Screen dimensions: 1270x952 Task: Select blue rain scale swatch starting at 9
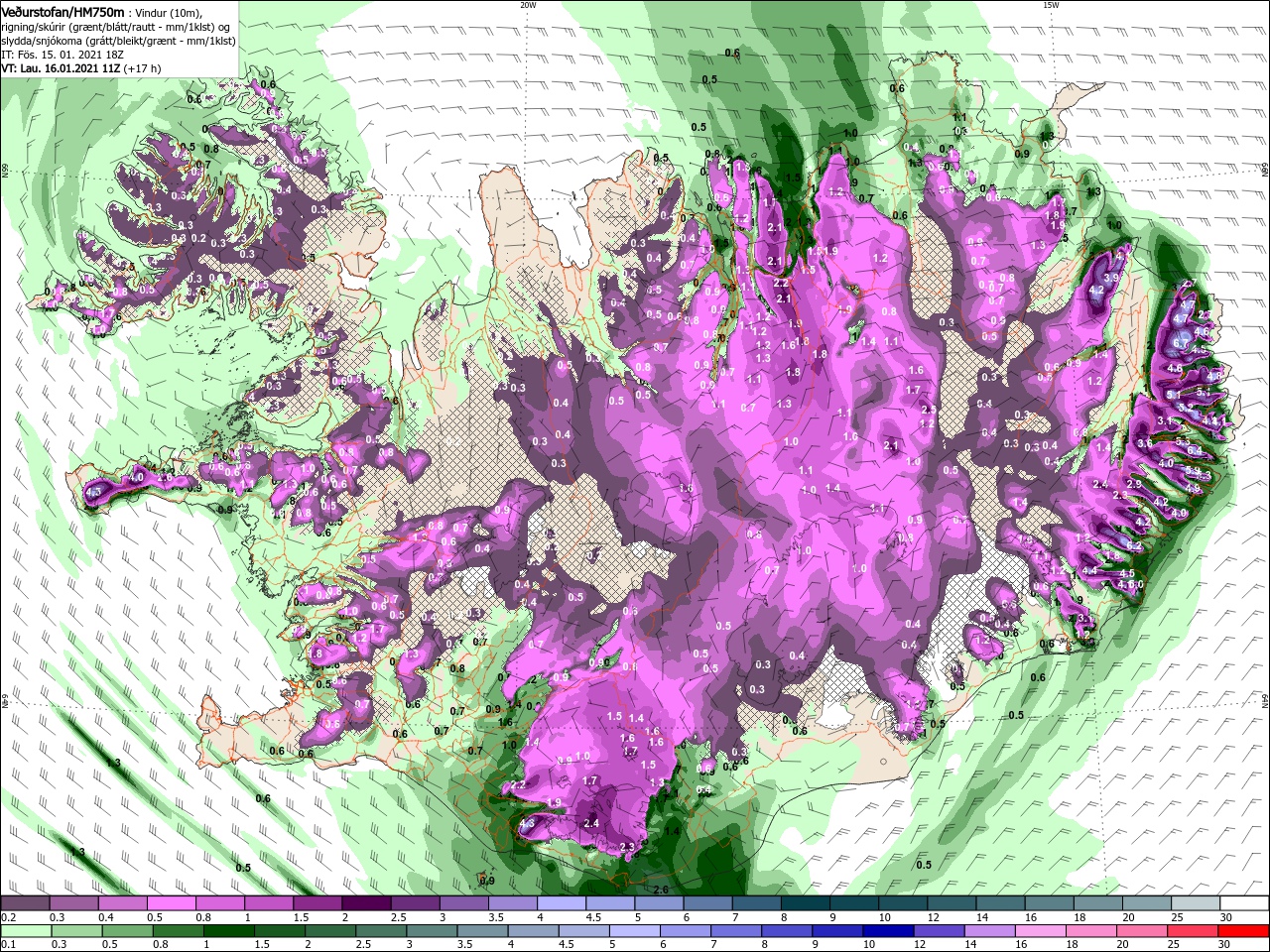pyautogui.click(x=839, y=931)
